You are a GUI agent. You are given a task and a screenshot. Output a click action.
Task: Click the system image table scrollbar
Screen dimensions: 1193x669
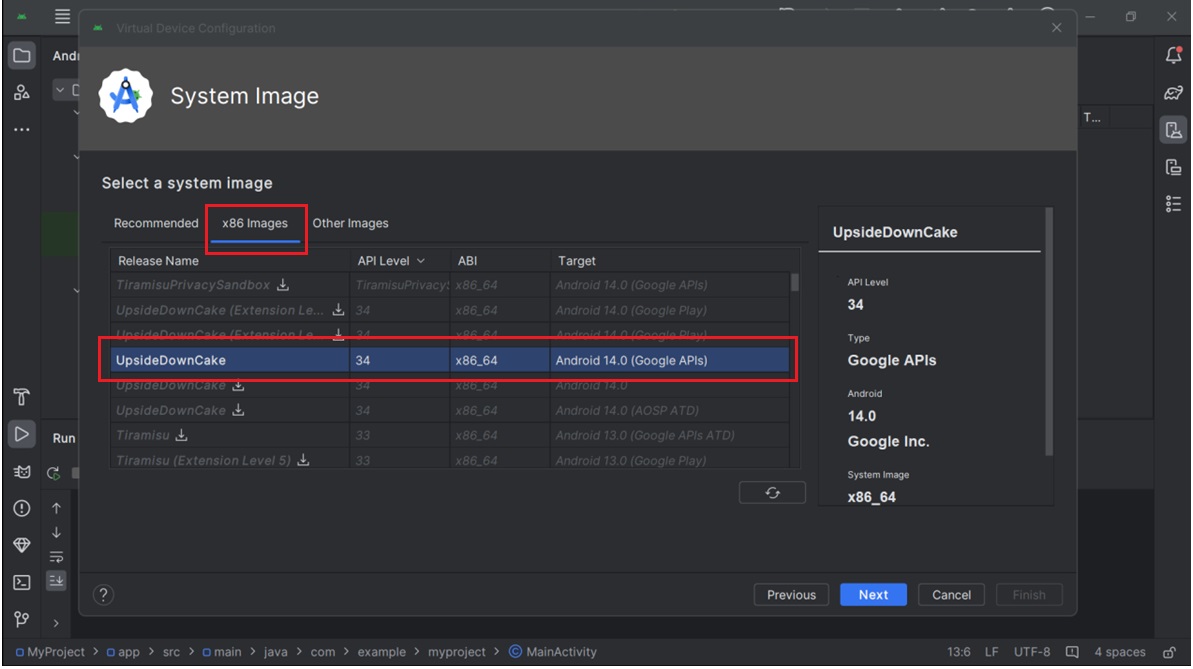pyautogui.click(x=795, y=283)
